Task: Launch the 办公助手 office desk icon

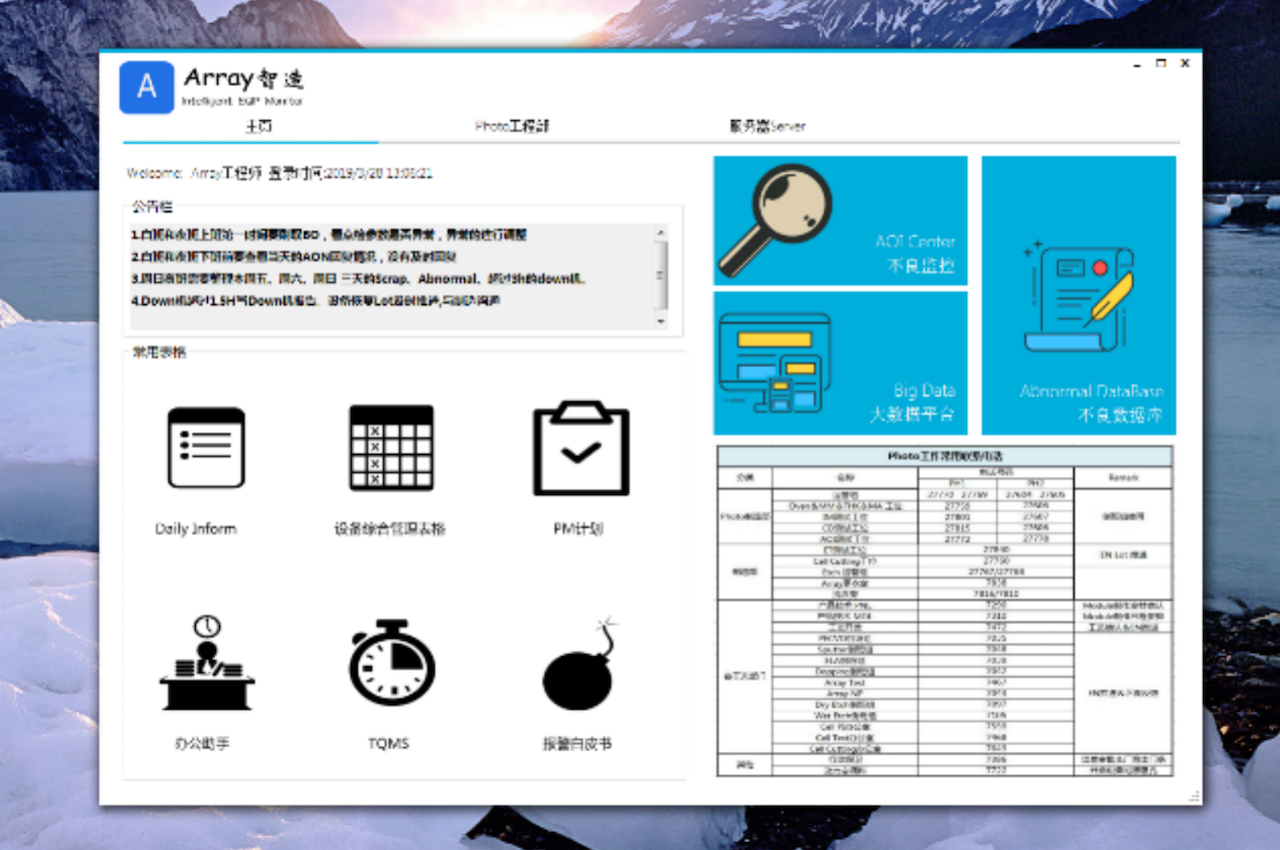Action: tap(206, 664)
